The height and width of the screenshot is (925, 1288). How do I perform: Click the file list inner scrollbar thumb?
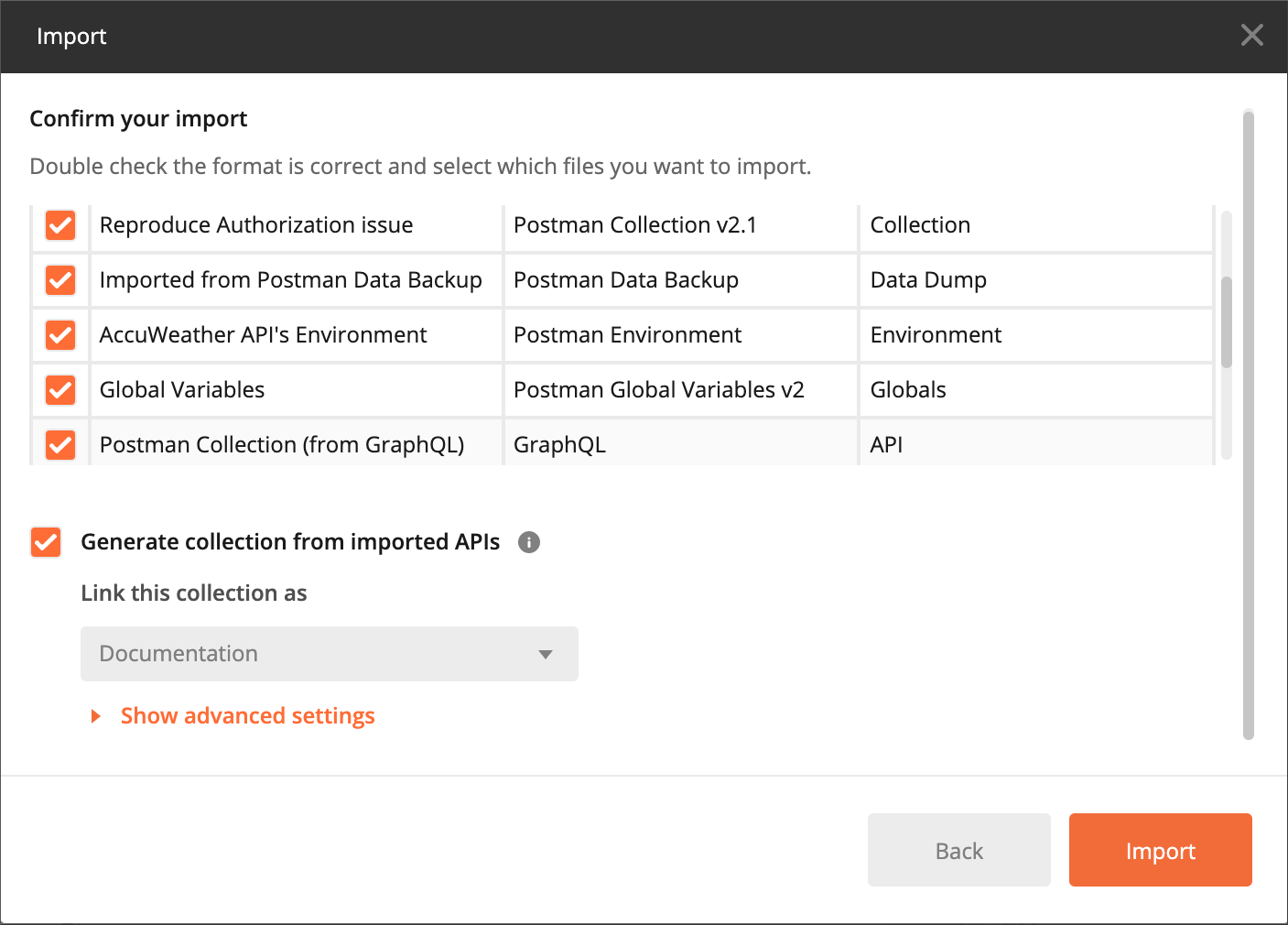click(x=1227, y=322)
